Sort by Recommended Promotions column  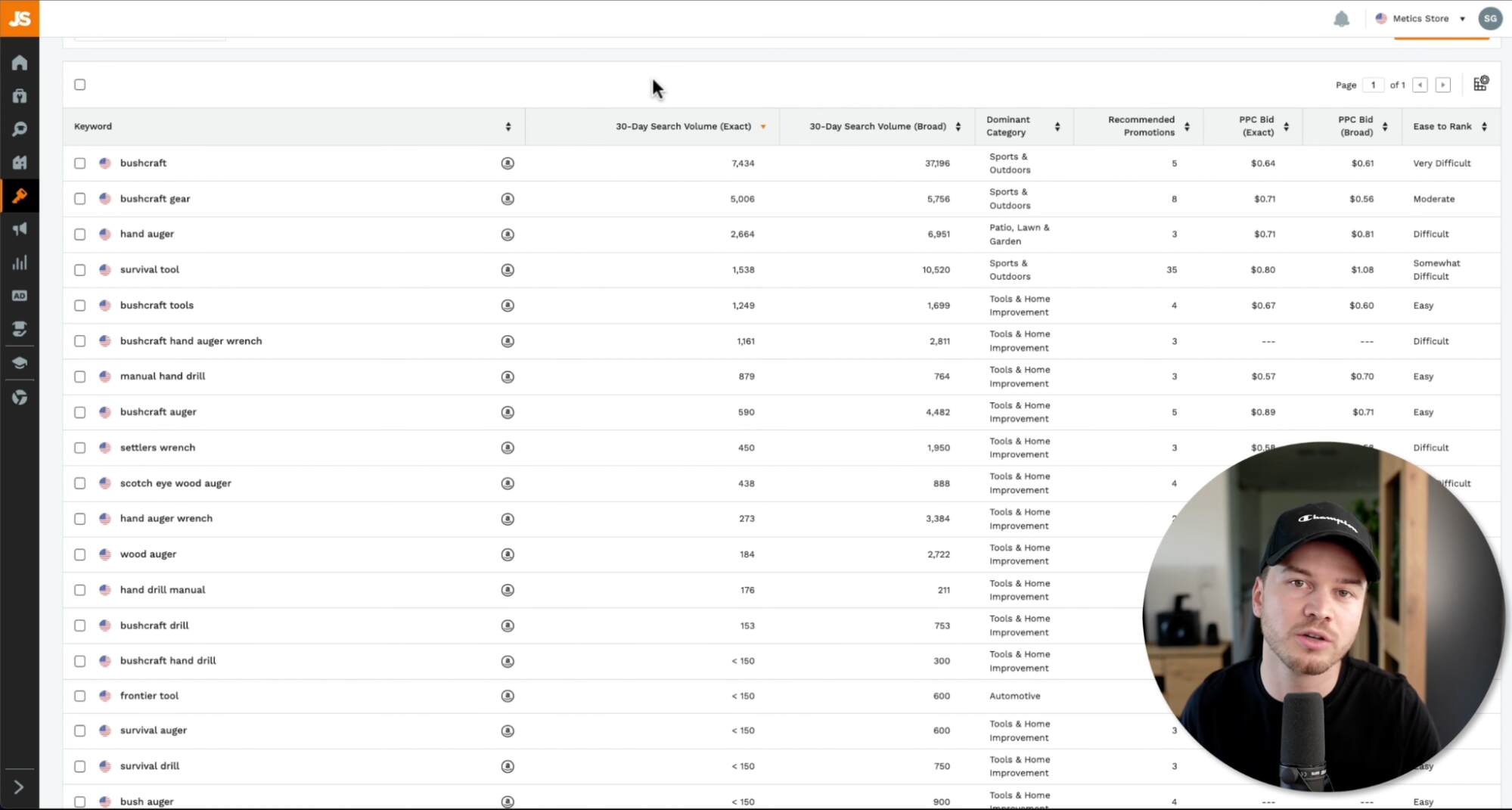pos(1187,127)
